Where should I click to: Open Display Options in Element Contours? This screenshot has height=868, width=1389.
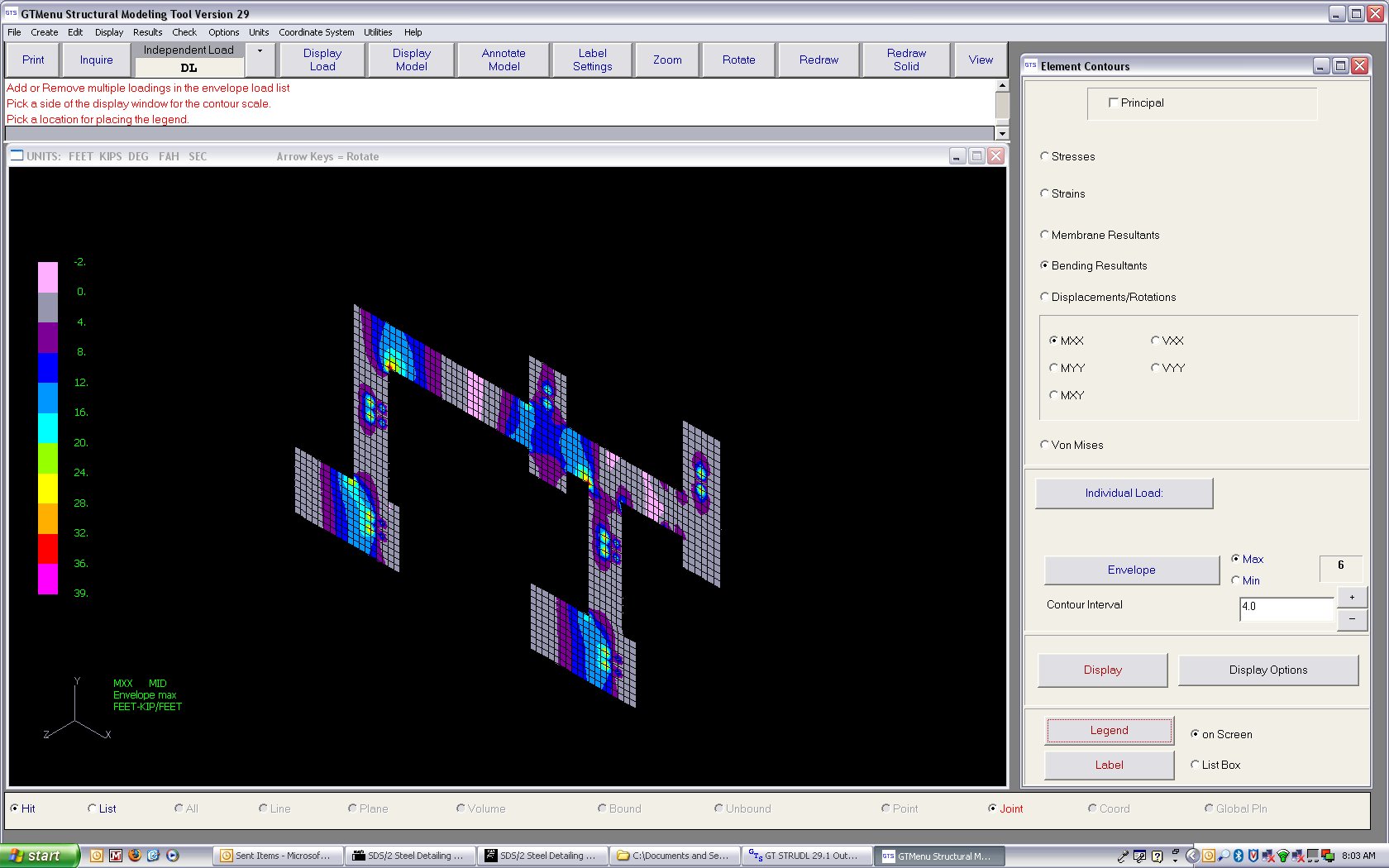pyautogui.click(x=1267, y=670)
